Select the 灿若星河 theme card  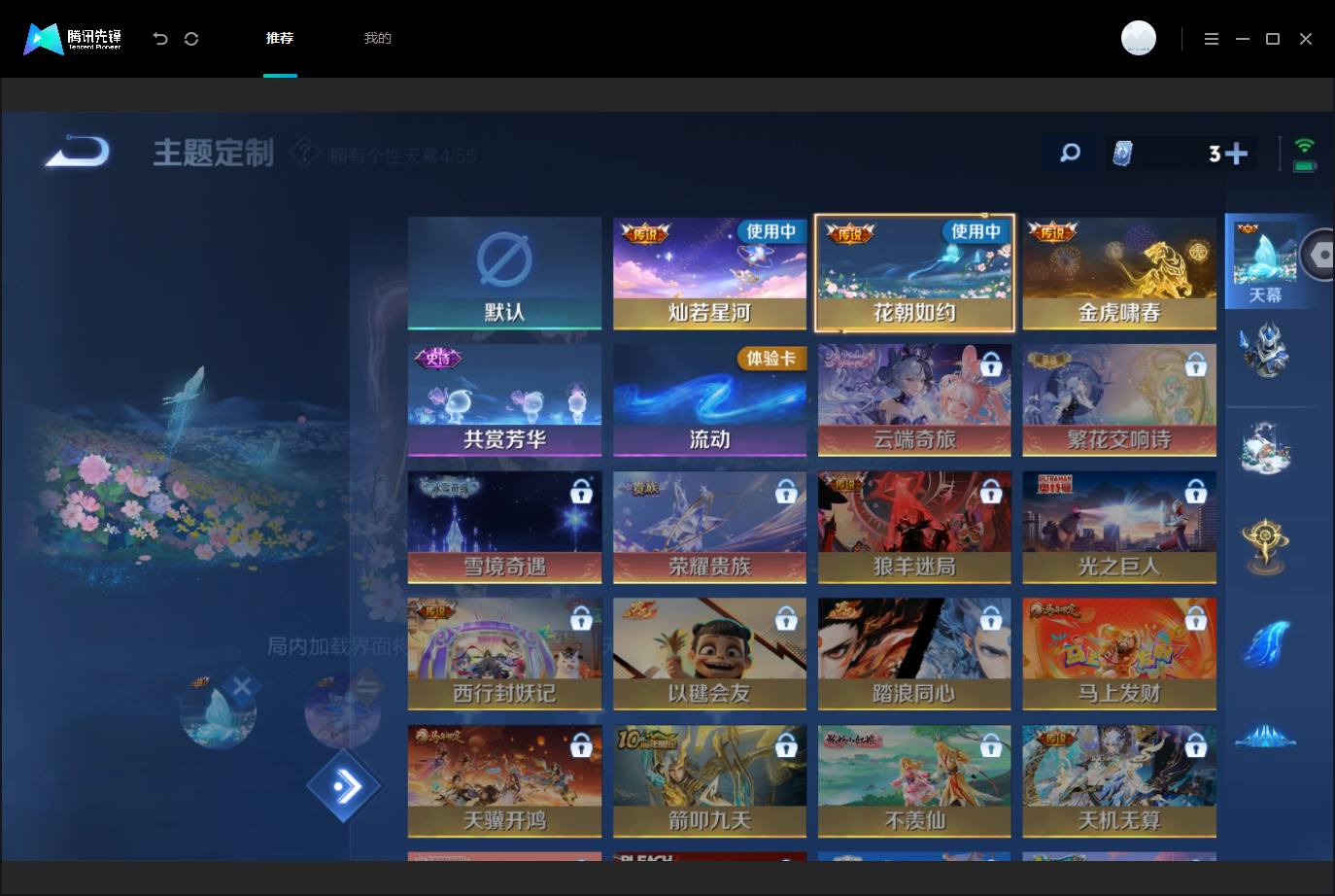point(710,273)
